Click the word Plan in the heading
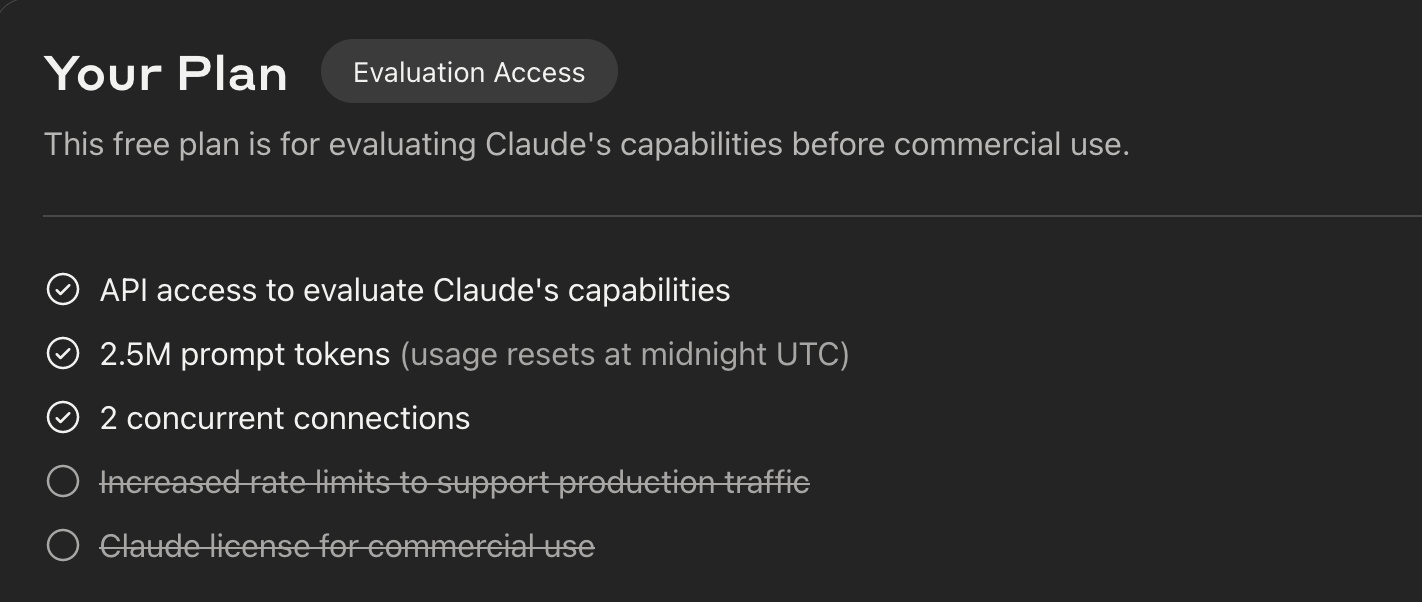The width and height of the screenshot is (1422, 602). (x=232, y=74)
